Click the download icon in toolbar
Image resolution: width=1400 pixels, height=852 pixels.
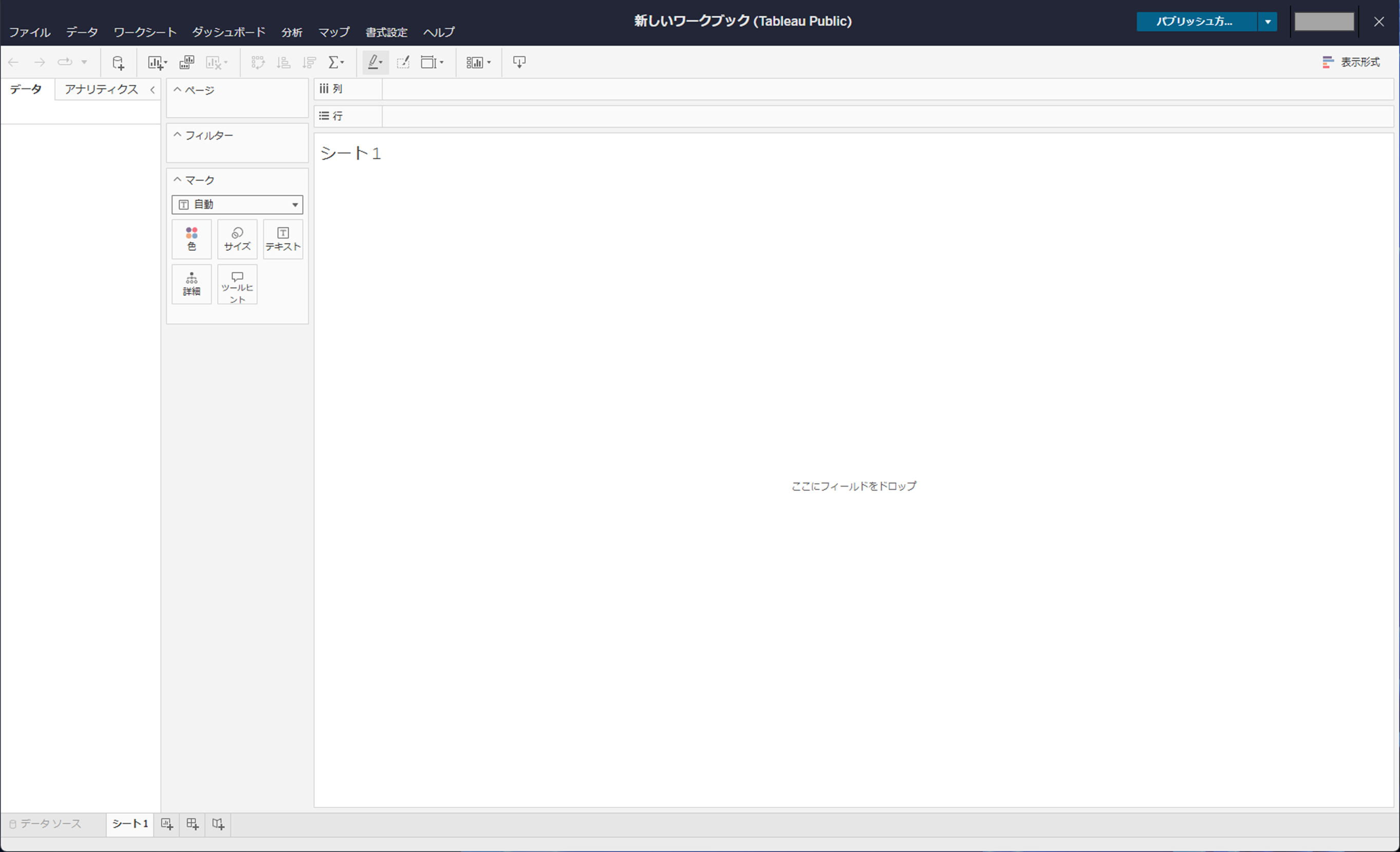[519, 63]
